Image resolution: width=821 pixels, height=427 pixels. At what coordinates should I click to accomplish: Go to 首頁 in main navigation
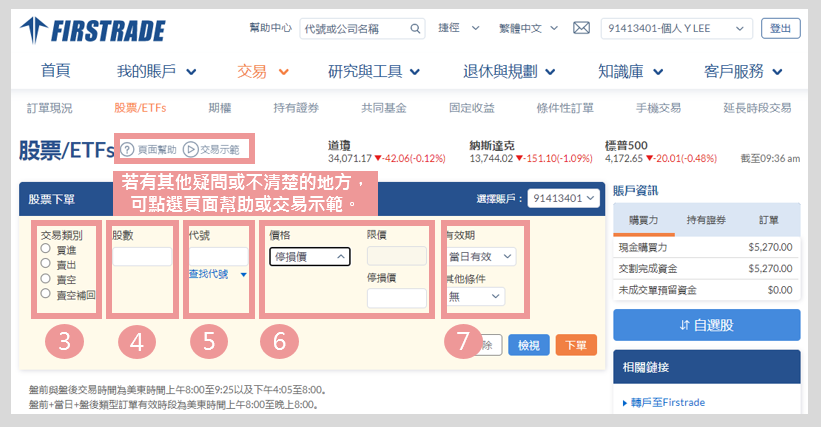(56, 71)
